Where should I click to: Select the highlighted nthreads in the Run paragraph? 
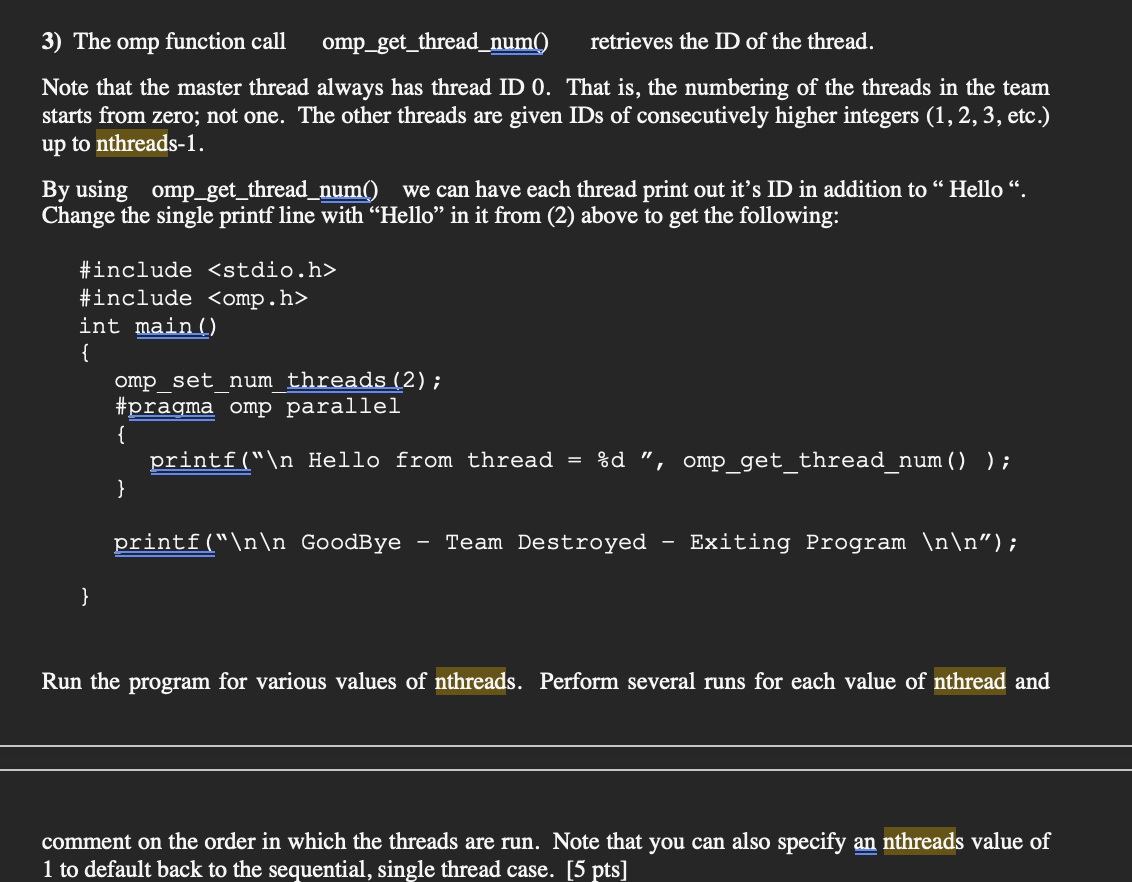(470, 681)
